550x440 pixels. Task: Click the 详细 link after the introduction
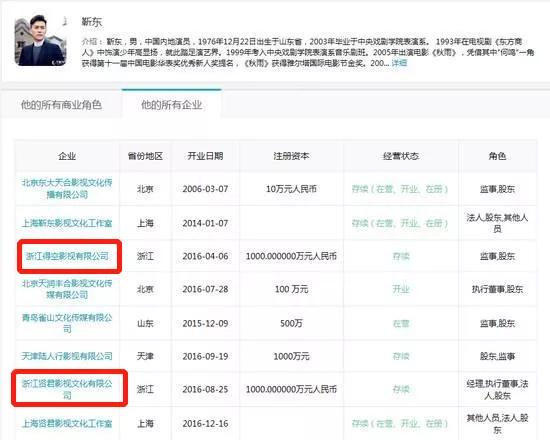point(399,63)
